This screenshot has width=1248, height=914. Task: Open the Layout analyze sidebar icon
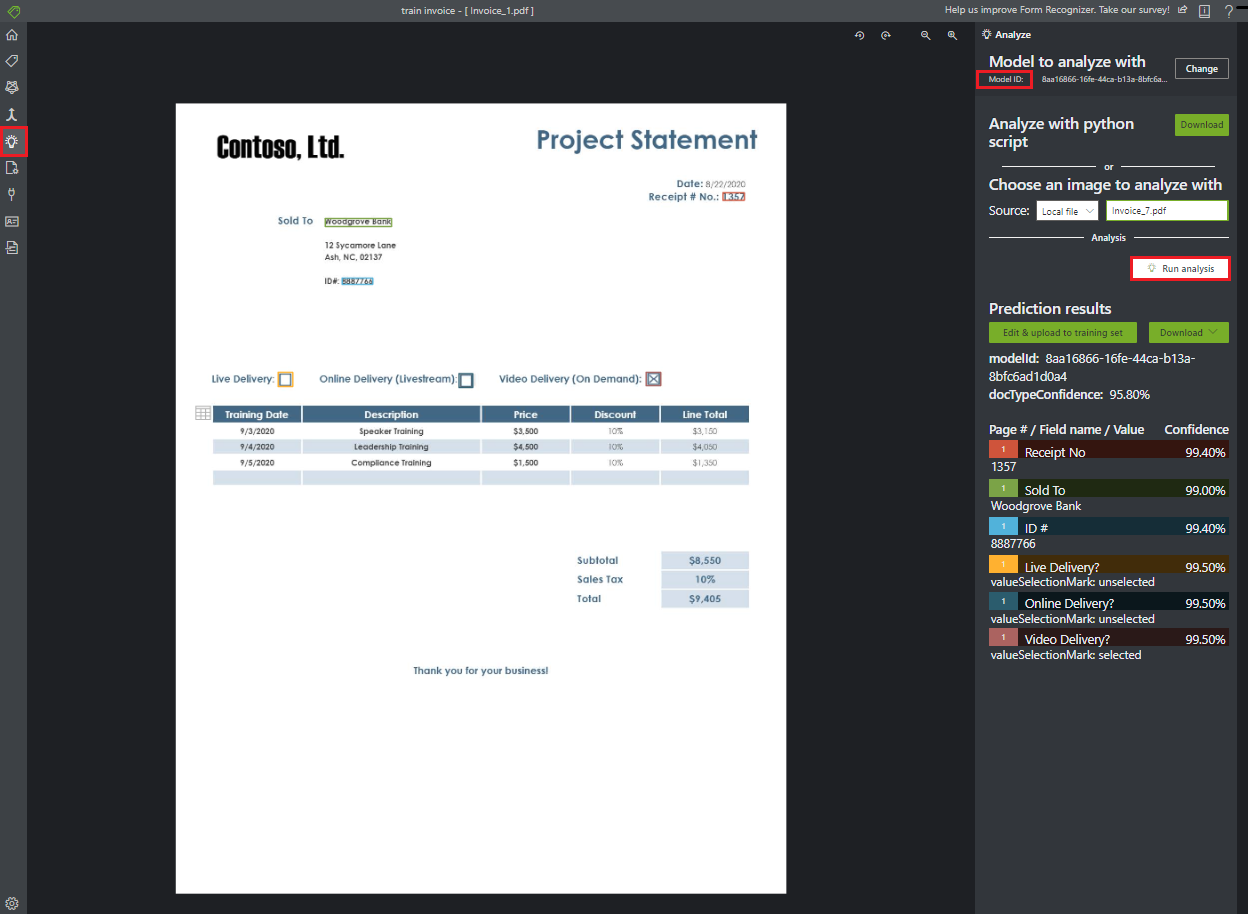point(12,167)
